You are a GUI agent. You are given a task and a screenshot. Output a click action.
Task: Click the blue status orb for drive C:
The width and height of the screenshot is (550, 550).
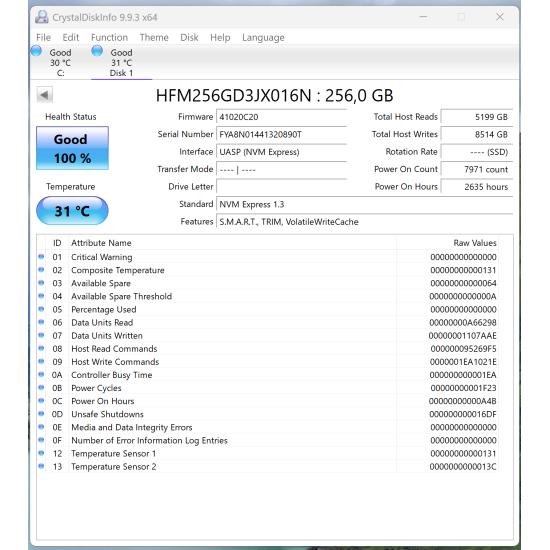[x=36, y=51]
